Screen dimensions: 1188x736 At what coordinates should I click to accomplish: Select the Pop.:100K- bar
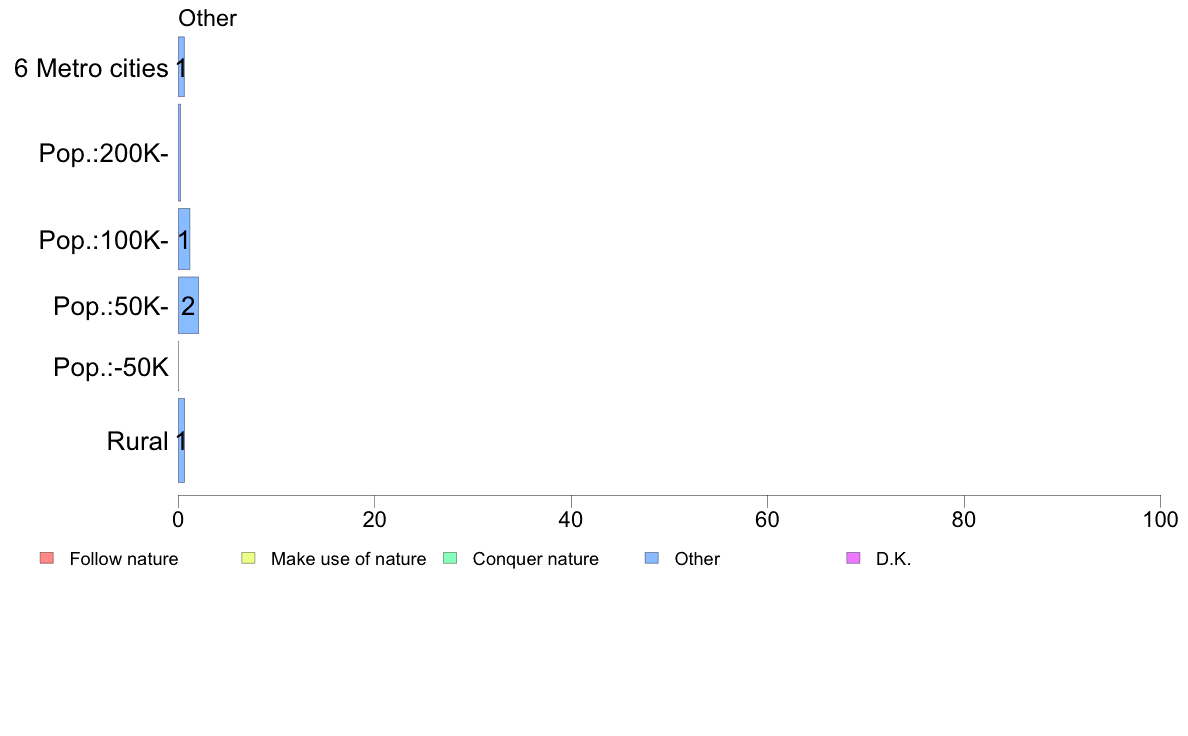tap(184, 239)
